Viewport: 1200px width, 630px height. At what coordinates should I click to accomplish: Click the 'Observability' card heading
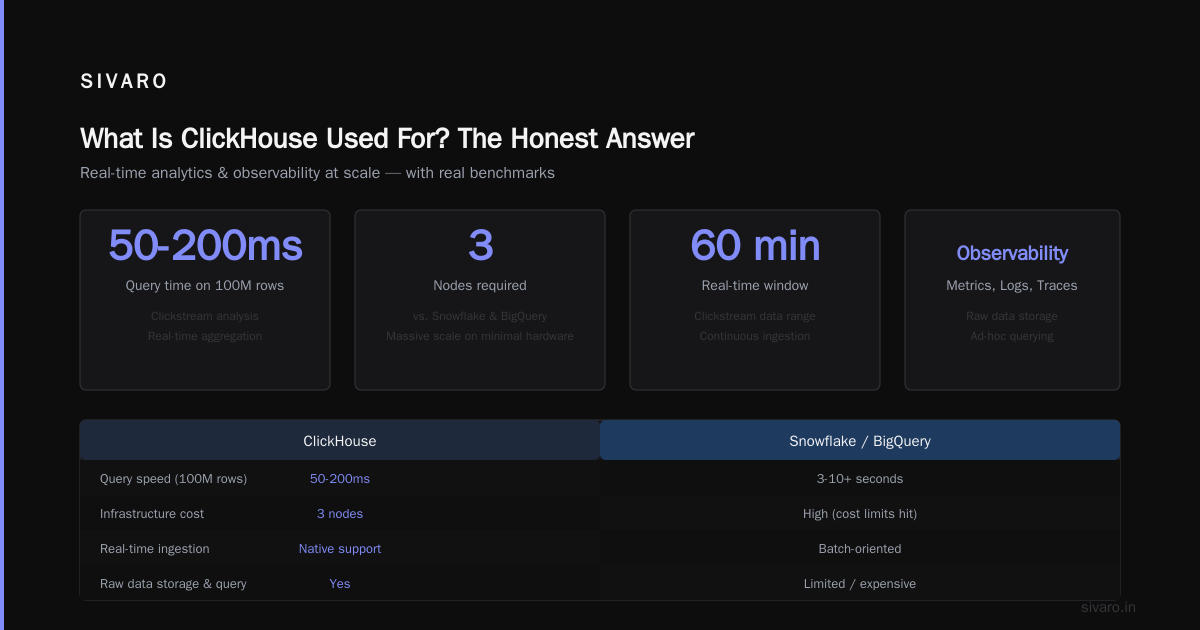coord(1012,253)
